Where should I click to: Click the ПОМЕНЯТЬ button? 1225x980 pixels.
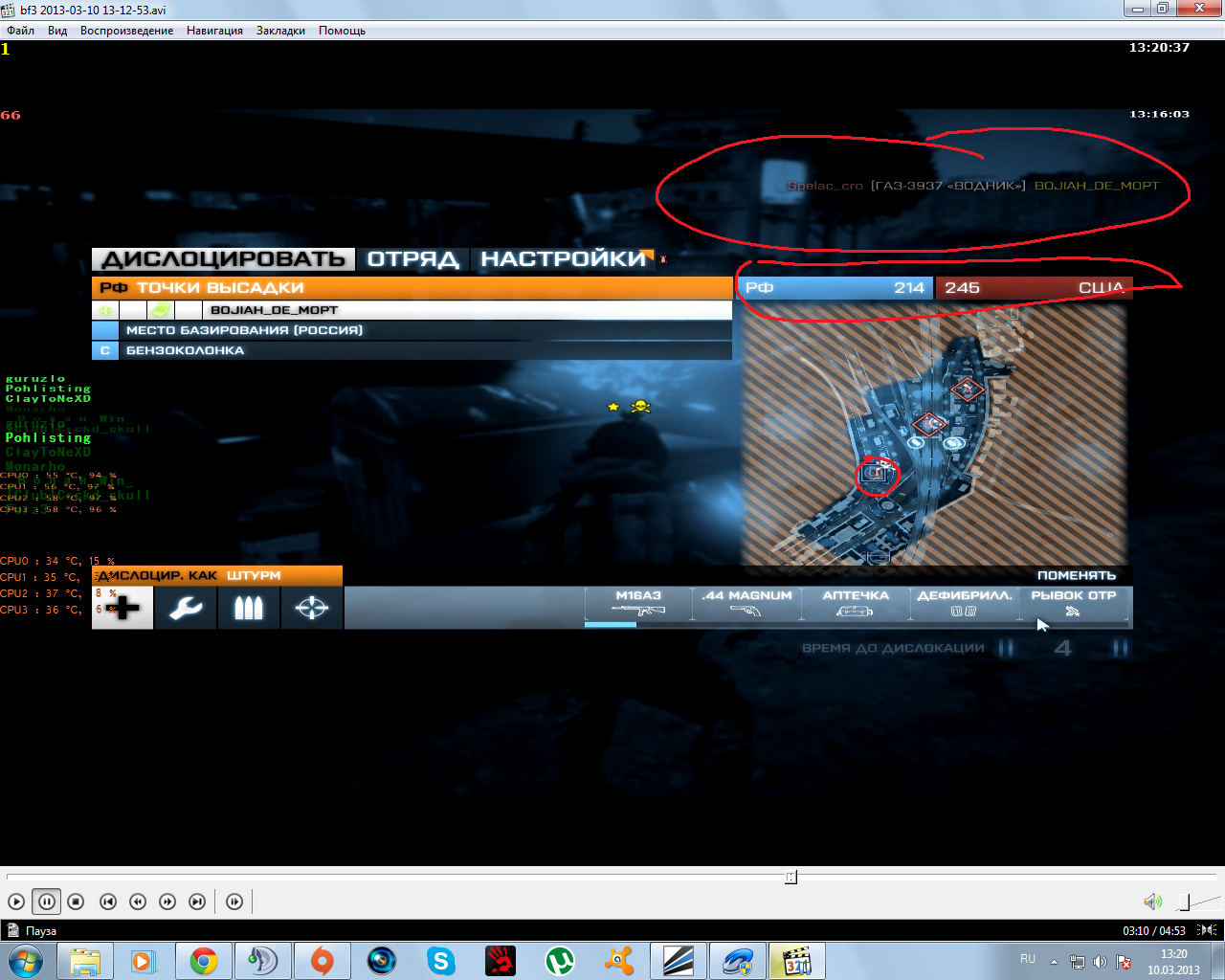coord(1077,575)
